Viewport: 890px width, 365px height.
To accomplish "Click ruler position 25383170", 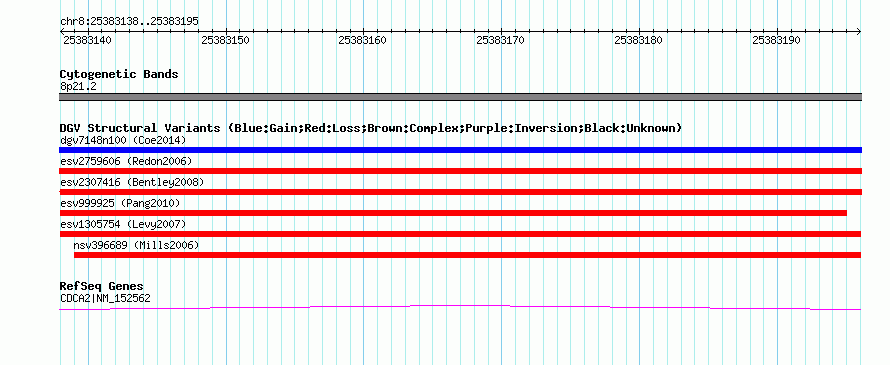I will pos(500,40).
